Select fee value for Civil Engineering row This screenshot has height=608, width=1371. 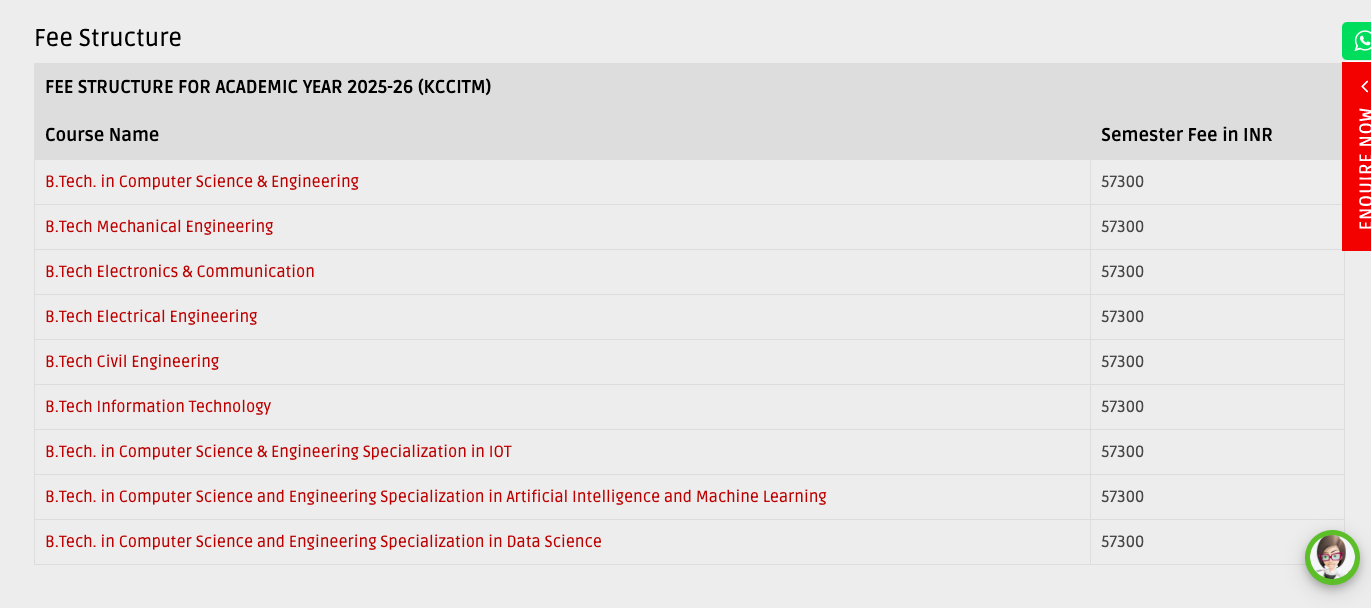coord(1122,362)
